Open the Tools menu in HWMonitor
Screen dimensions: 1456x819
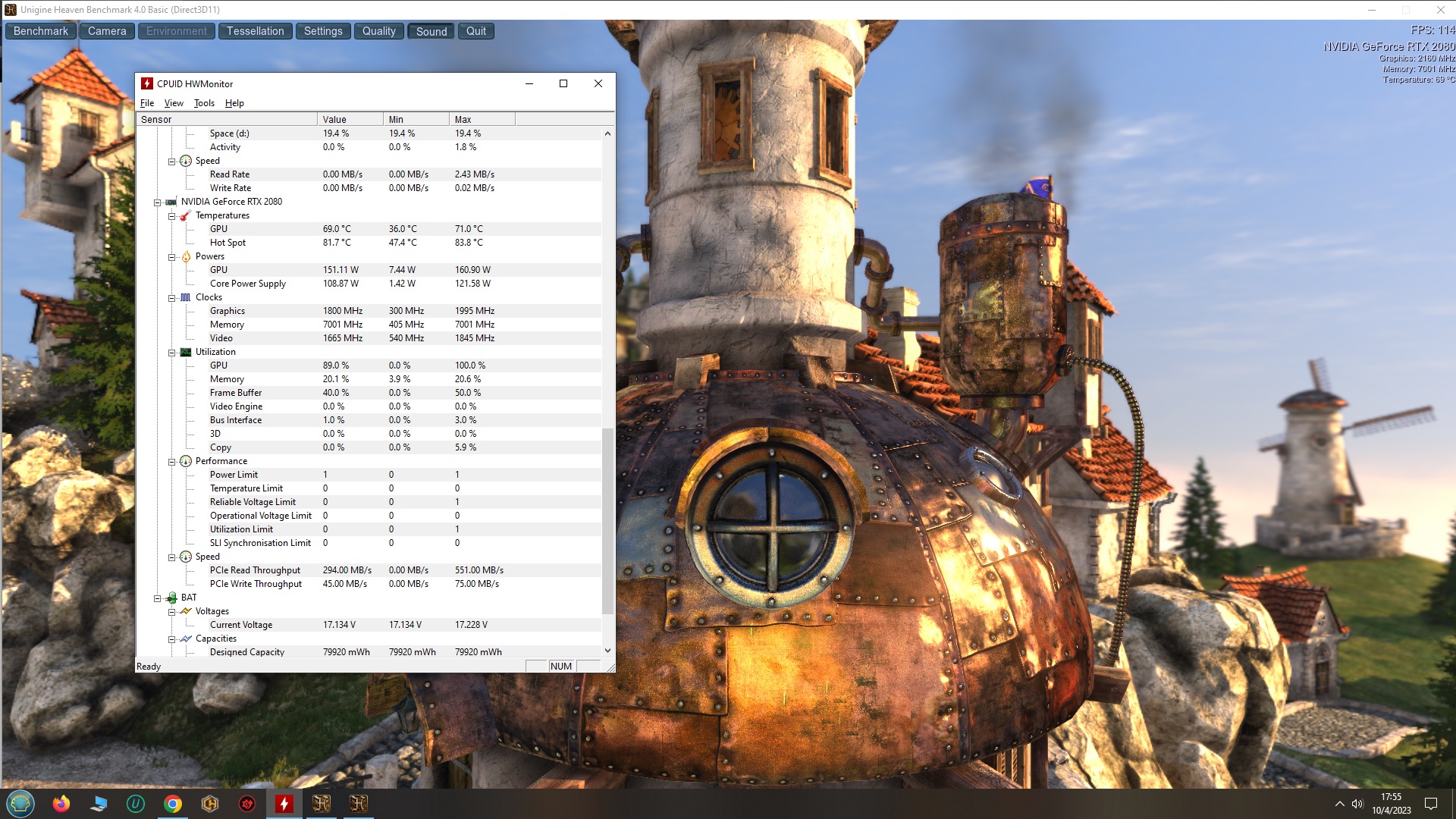(204, 103)
